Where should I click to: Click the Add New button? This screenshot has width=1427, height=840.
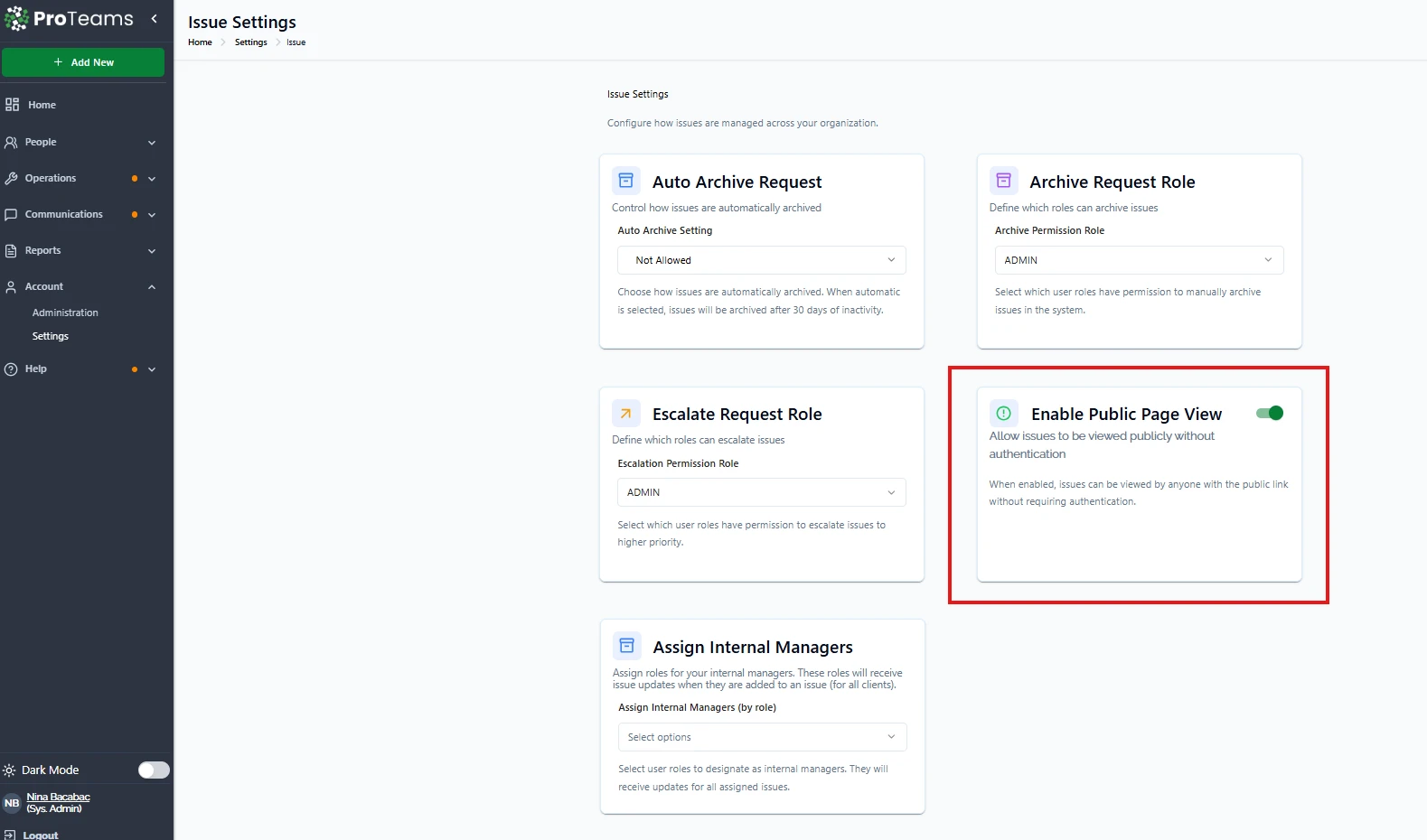tap(83, 62)
